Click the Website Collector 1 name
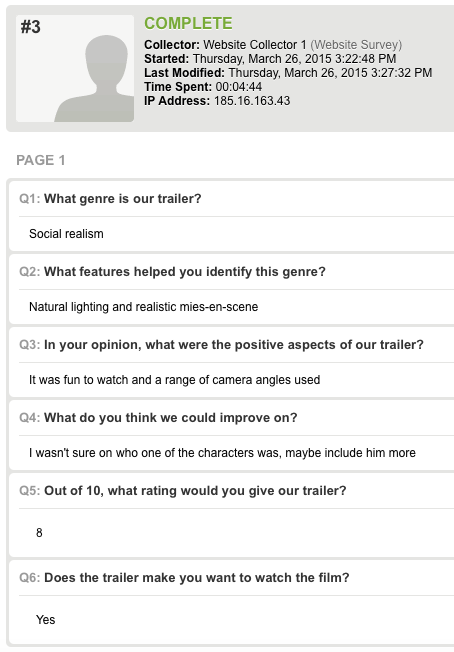 pos(255,44)
